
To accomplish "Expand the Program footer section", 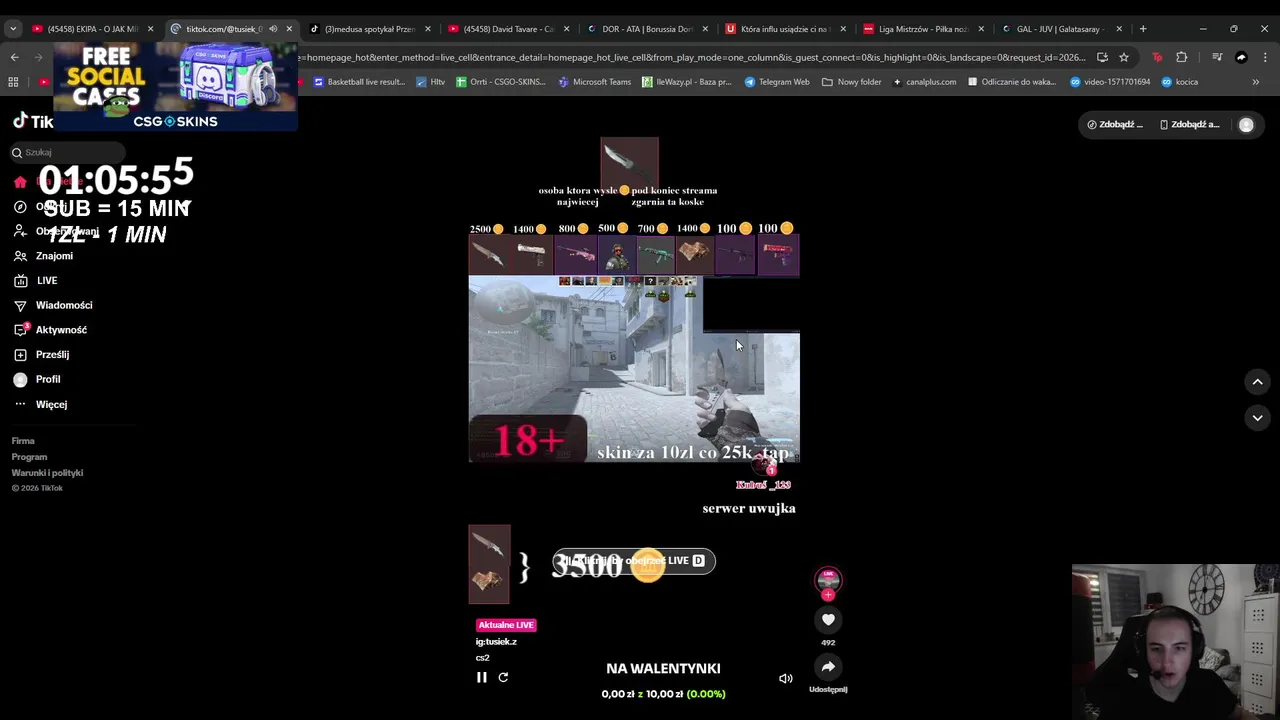I will click(29, 457).
